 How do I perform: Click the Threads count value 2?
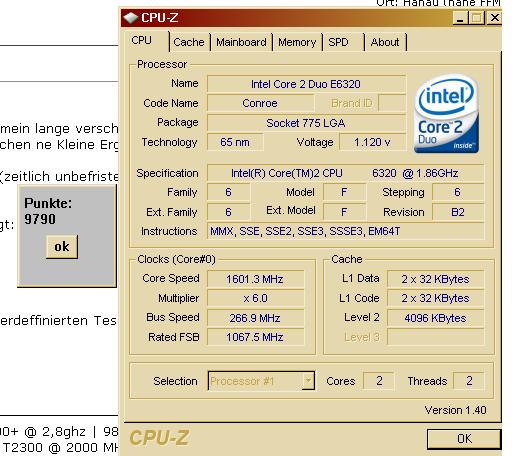[469, 381]
